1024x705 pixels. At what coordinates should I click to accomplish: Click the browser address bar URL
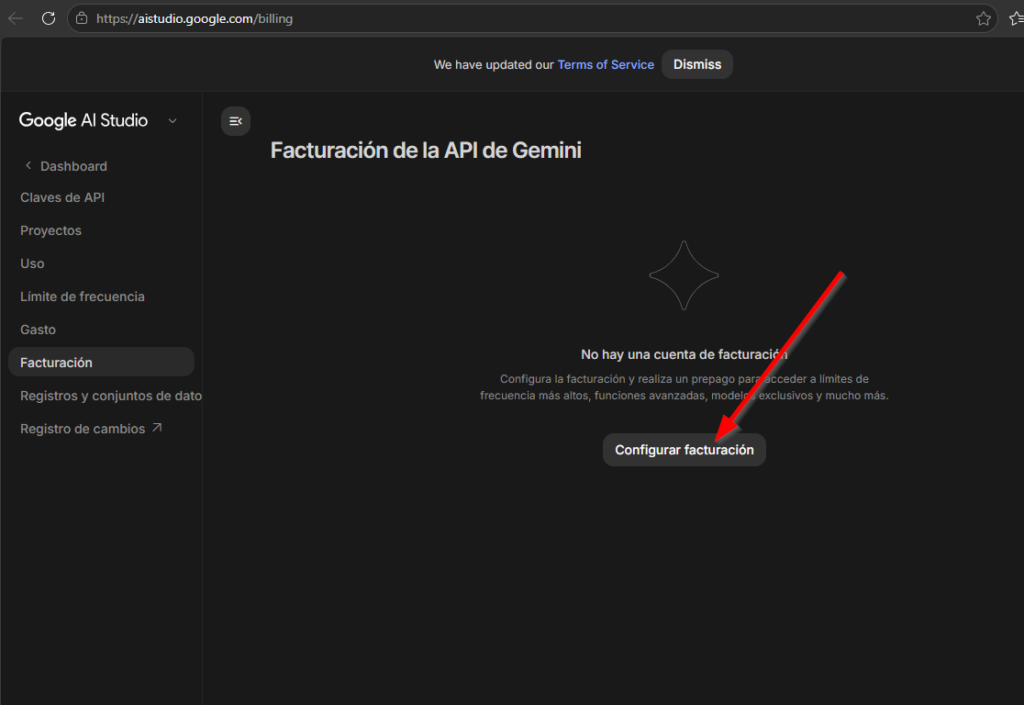pos(195,18)
